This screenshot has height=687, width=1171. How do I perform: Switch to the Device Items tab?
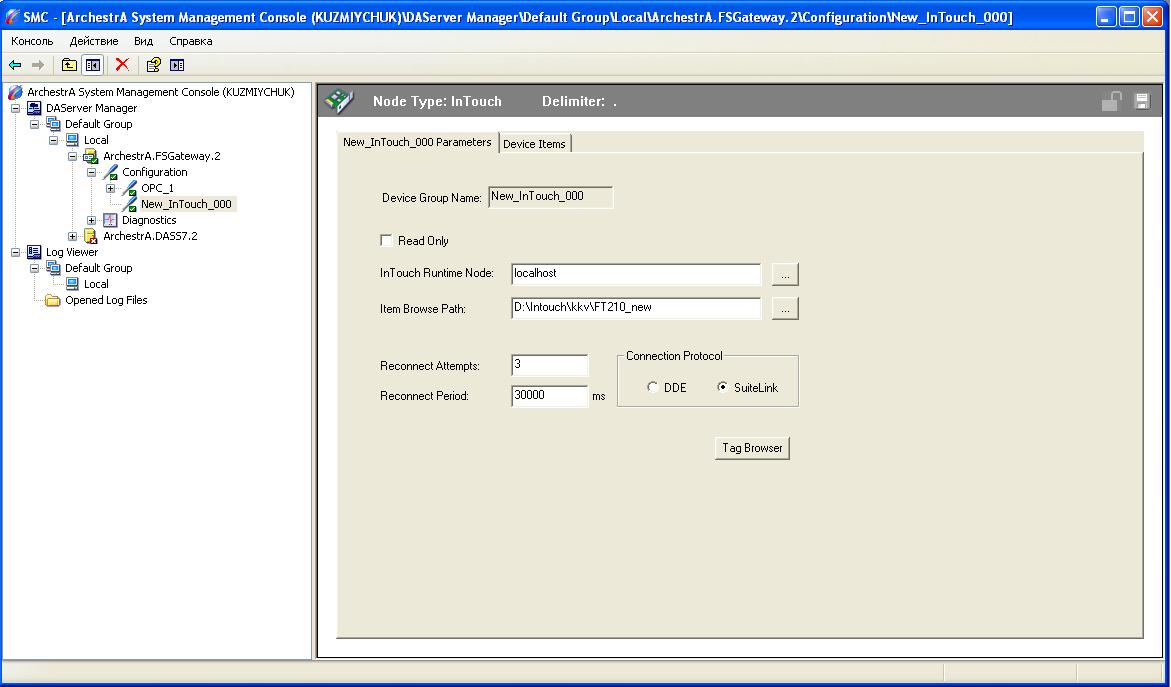pos(534,144)
